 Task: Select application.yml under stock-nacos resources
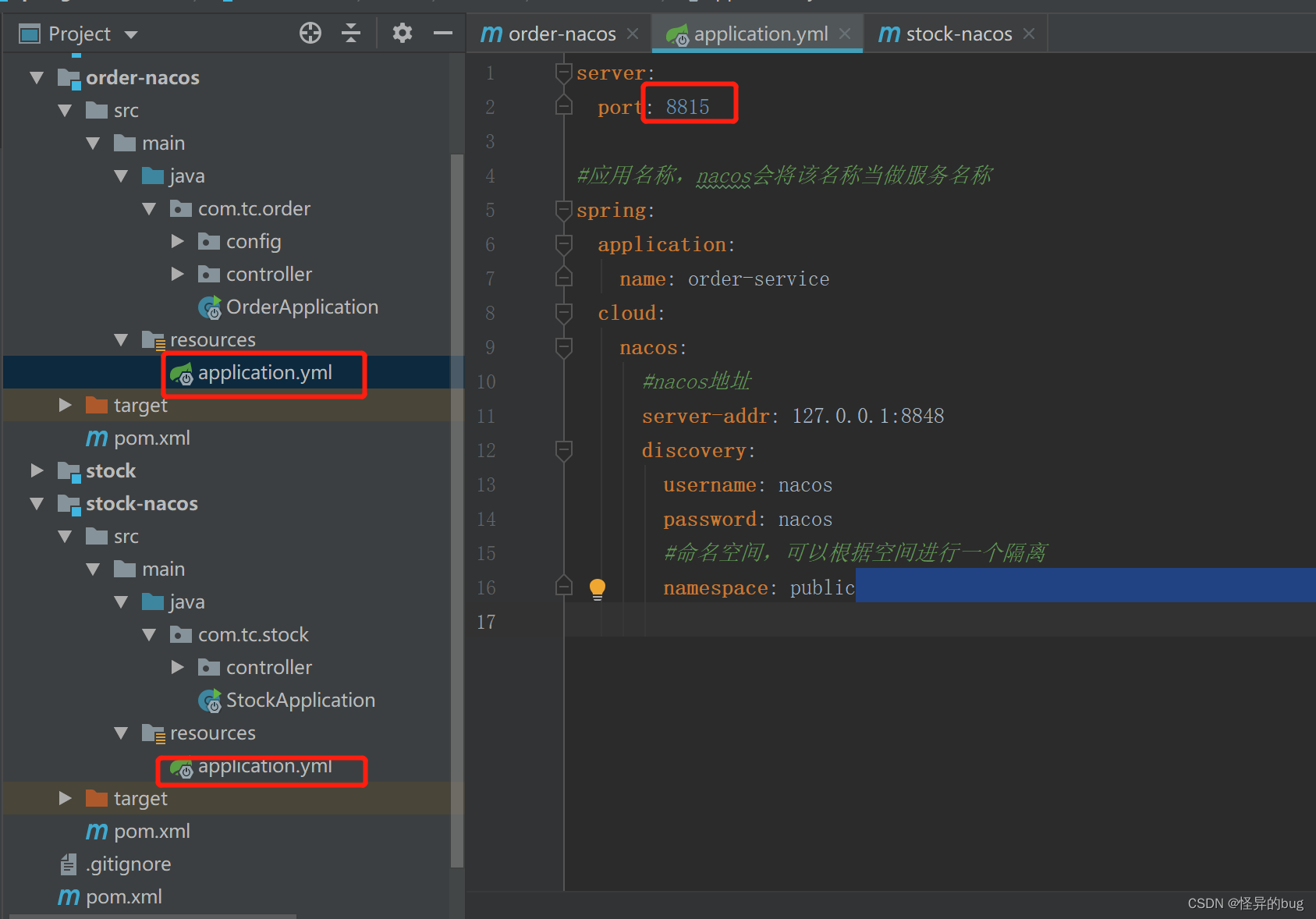pos(264,766)
